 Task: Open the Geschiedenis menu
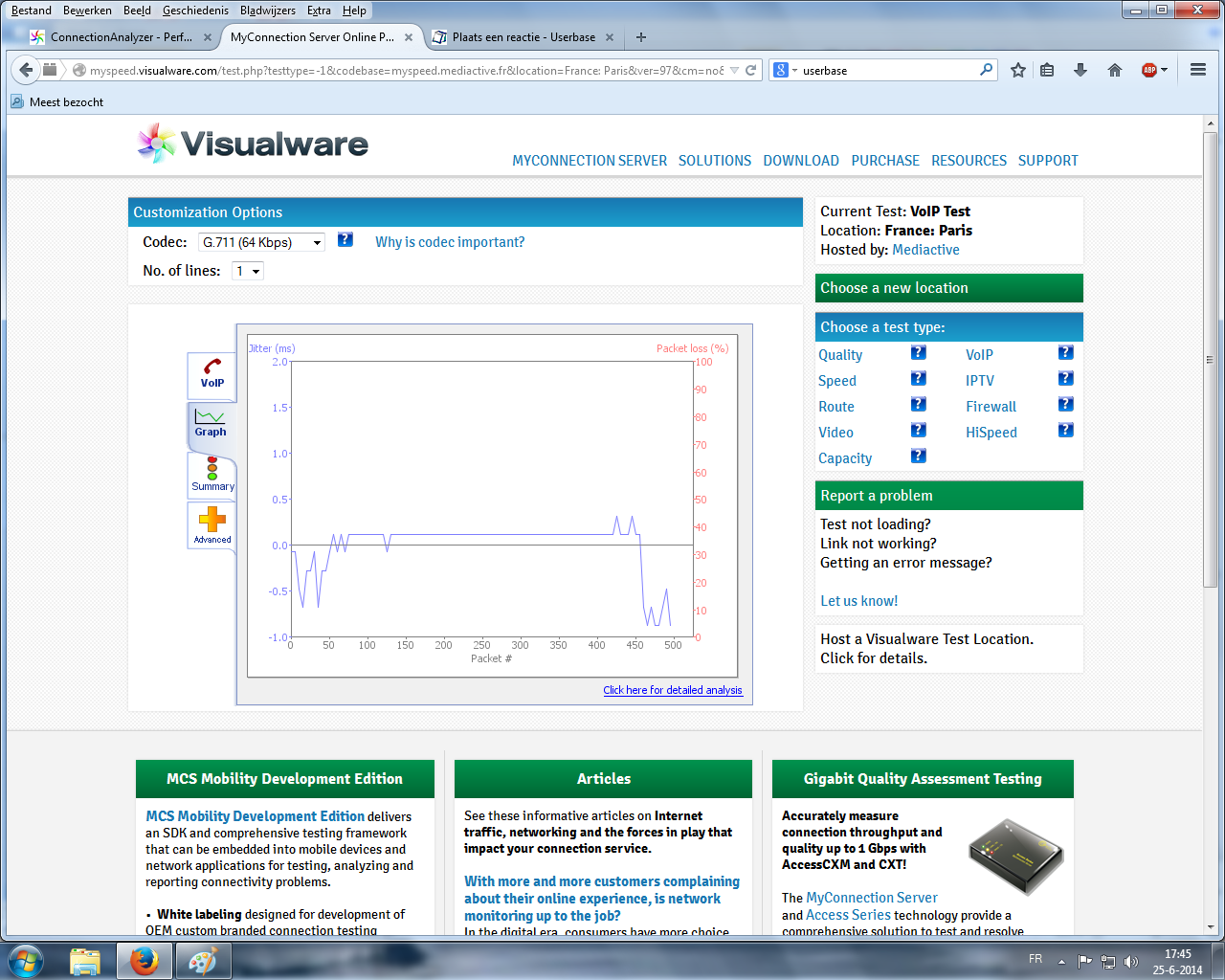pos(195,11)
